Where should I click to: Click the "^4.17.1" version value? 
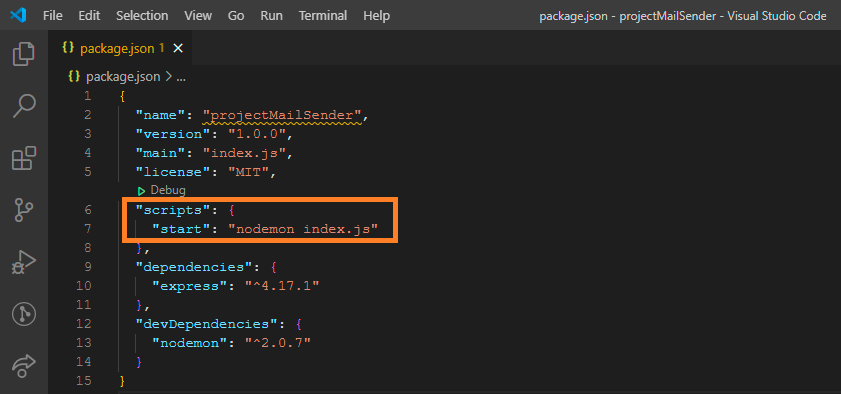tap(282, 286)
